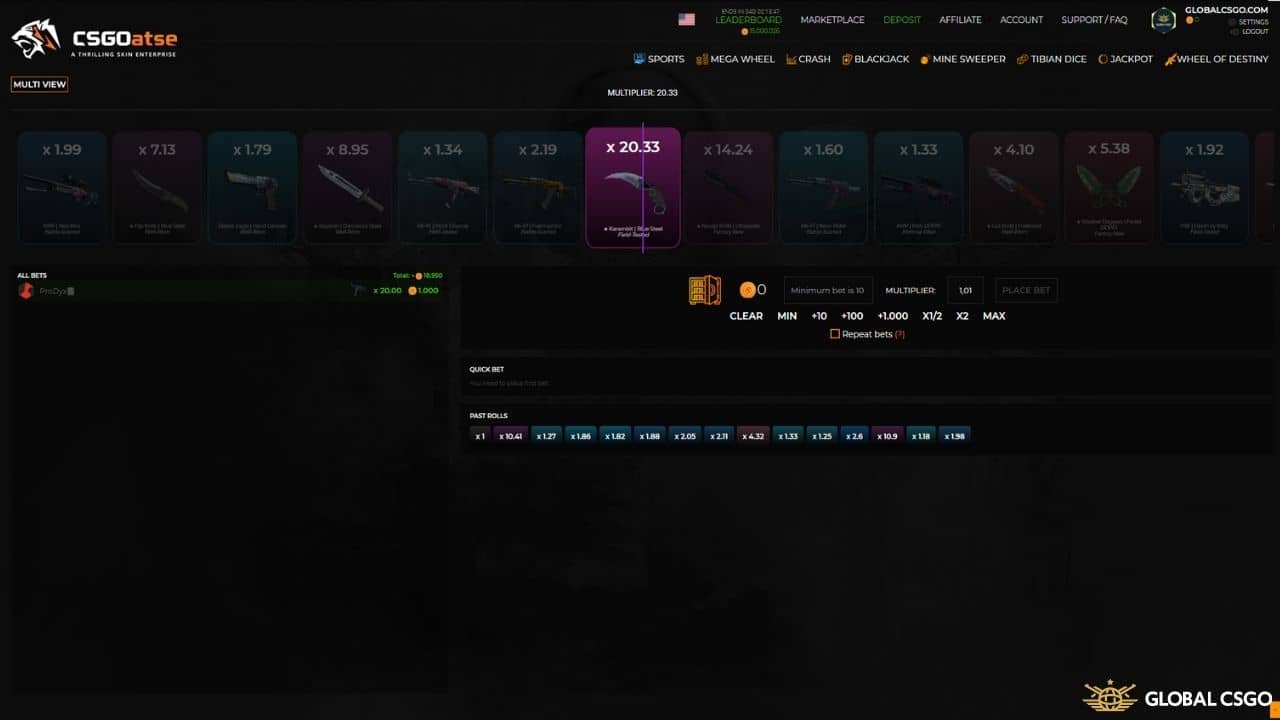
Task: Open the Jackpot game
Action: (1125, 59)
